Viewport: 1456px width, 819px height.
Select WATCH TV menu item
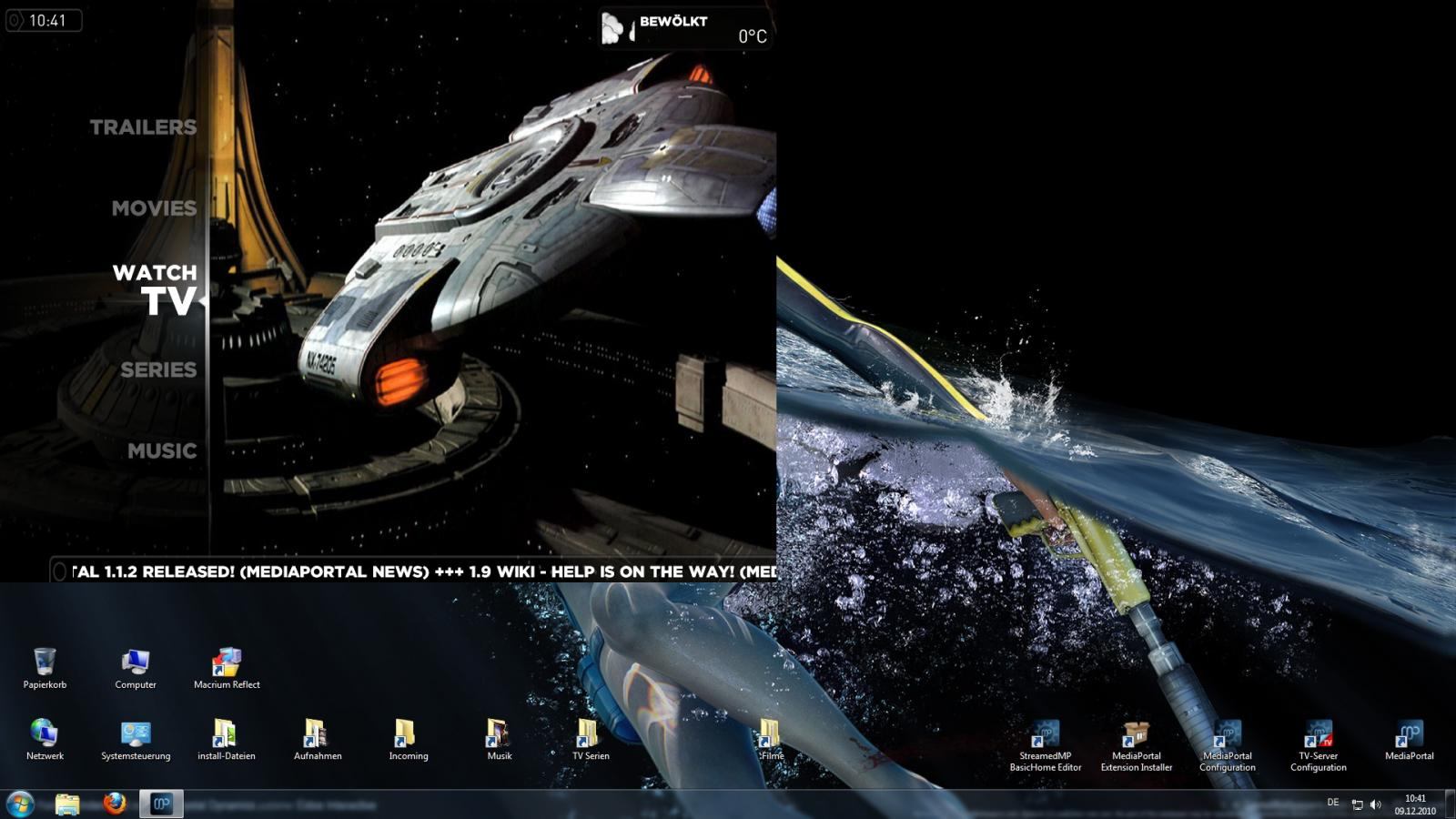[155, 290]
